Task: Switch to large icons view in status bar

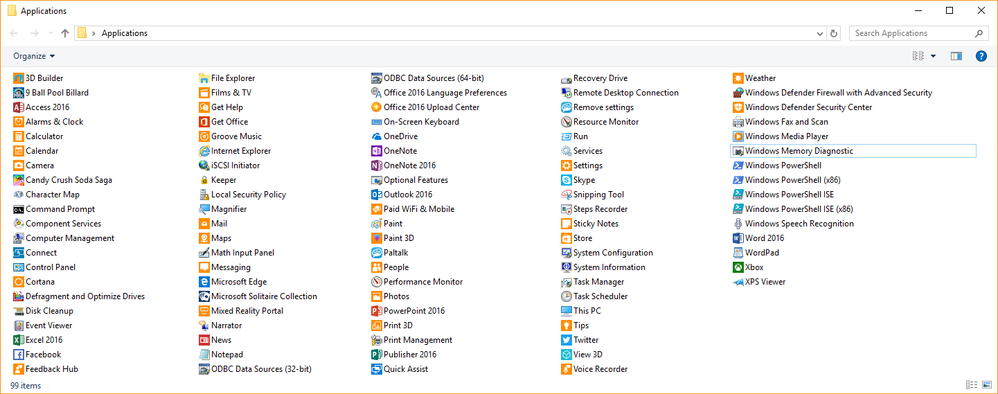Action: tap(987, 385)
